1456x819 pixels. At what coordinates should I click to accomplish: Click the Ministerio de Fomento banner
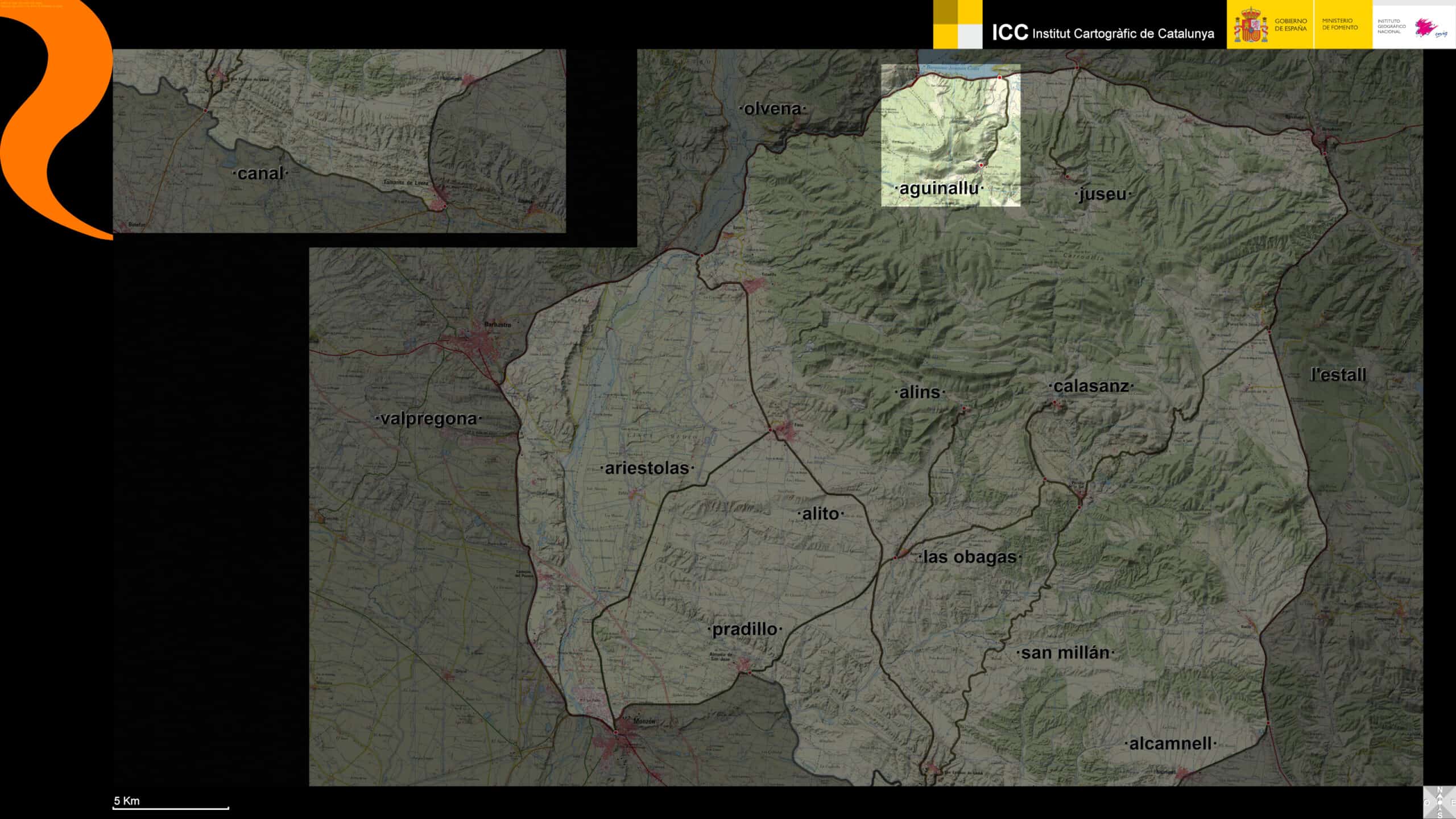tap(1341, 24)
